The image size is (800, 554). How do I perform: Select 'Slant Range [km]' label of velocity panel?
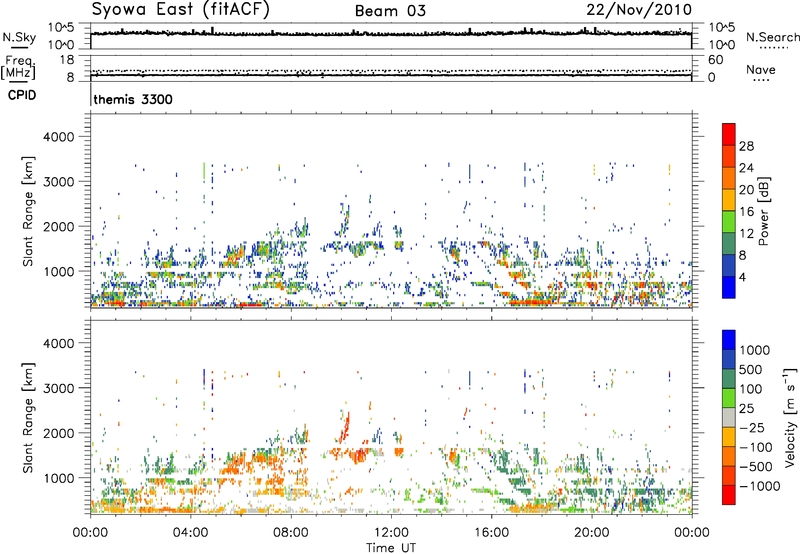28,417
